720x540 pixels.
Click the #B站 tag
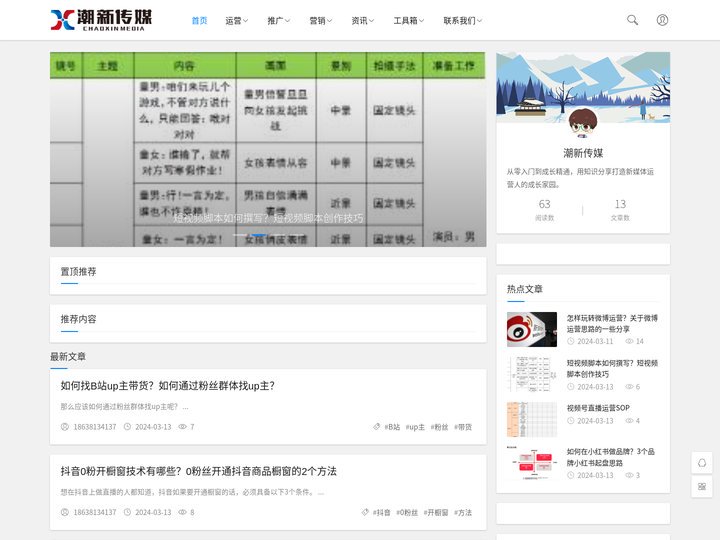point(392,427)
